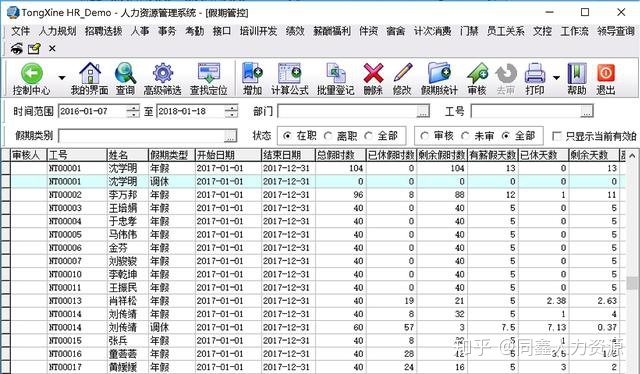Open 假期统计 folder icon
This screenshot has width=640, height=374.
tap(439, 73)
